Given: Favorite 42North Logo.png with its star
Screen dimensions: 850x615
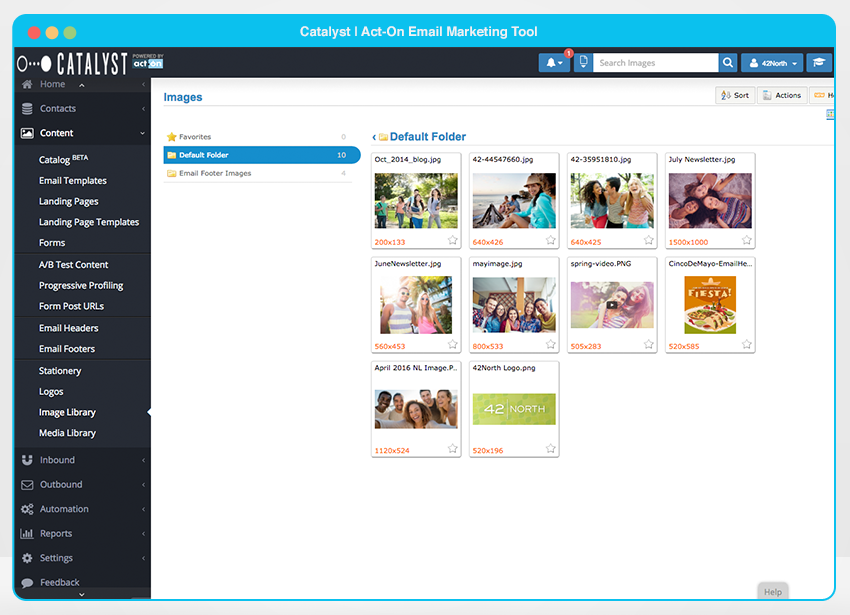Looking at the screenshot, I should click(x=551, y=448).
